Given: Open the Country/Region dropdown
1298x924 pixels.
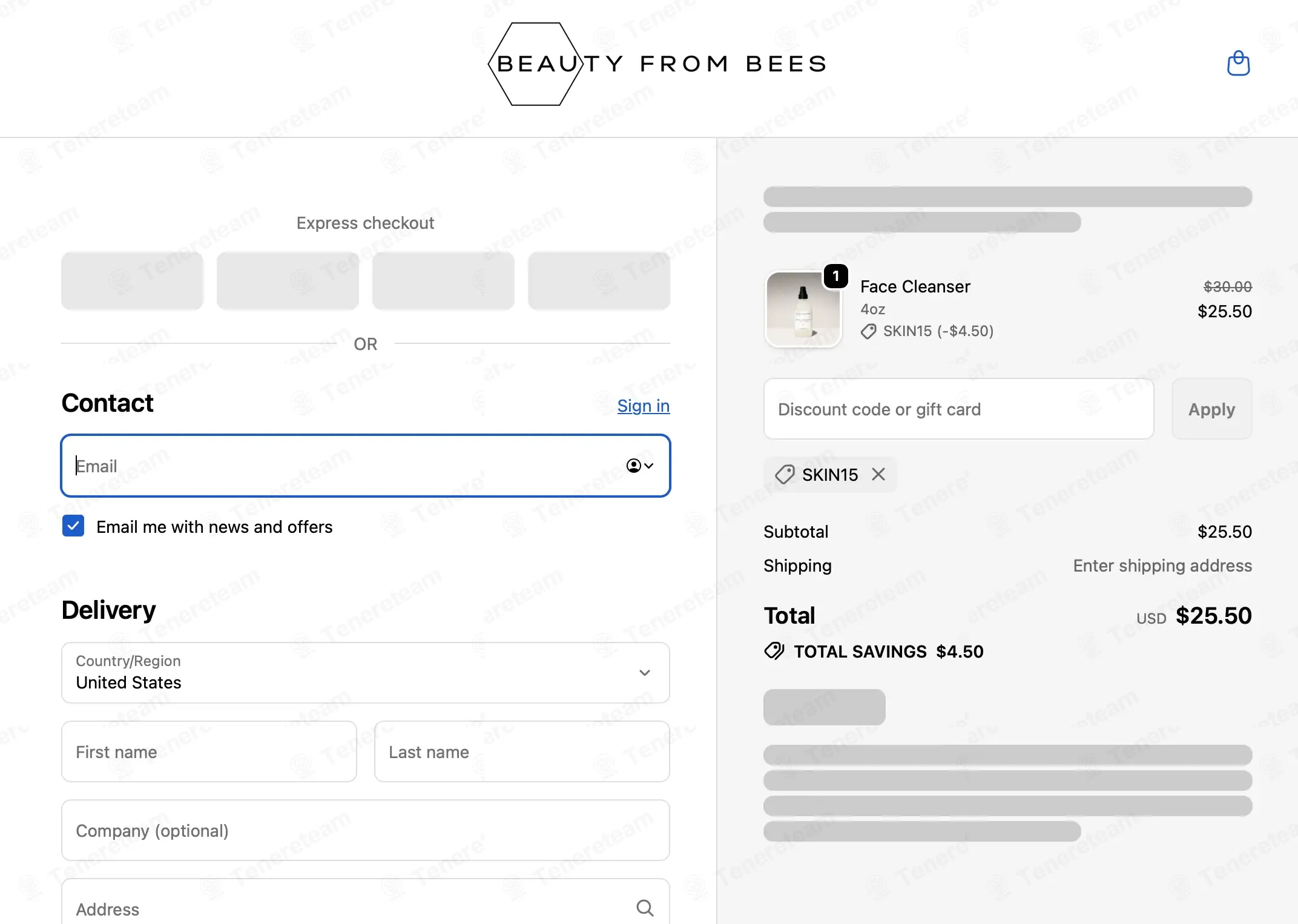Looking at the screenshot, I should coord(366,673).
